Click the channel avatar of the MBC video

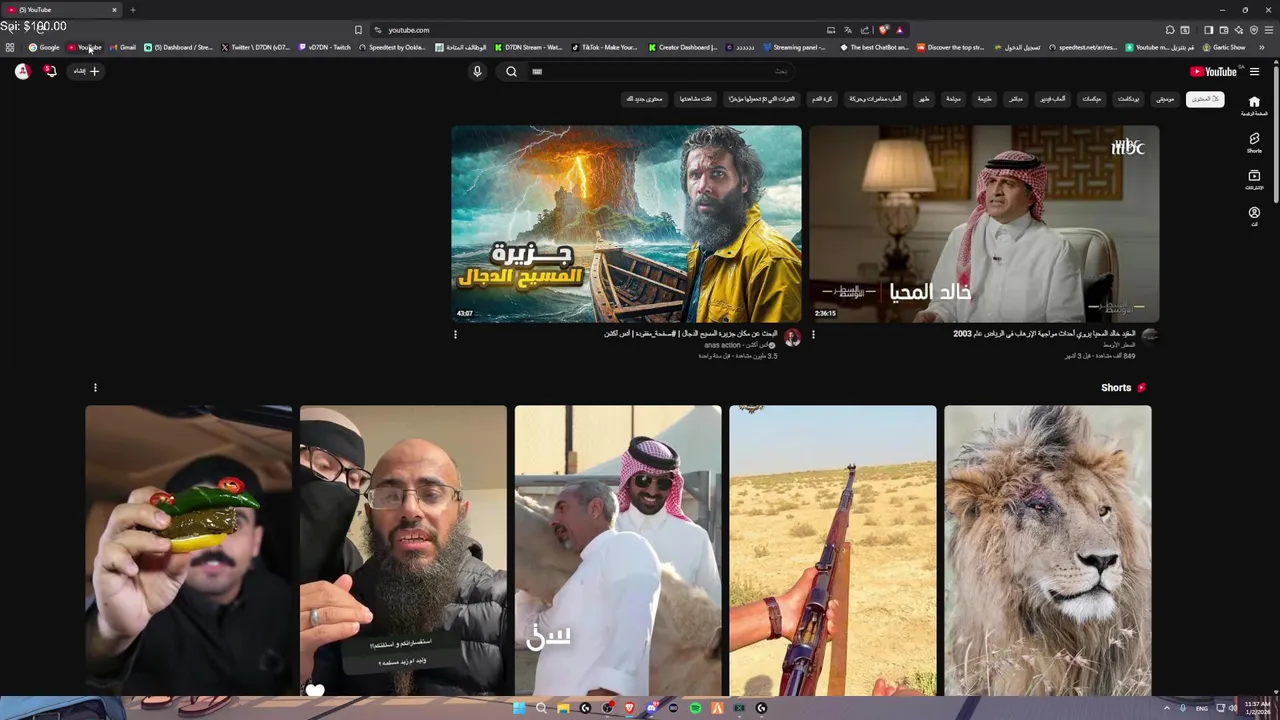tap(1150, 336)
